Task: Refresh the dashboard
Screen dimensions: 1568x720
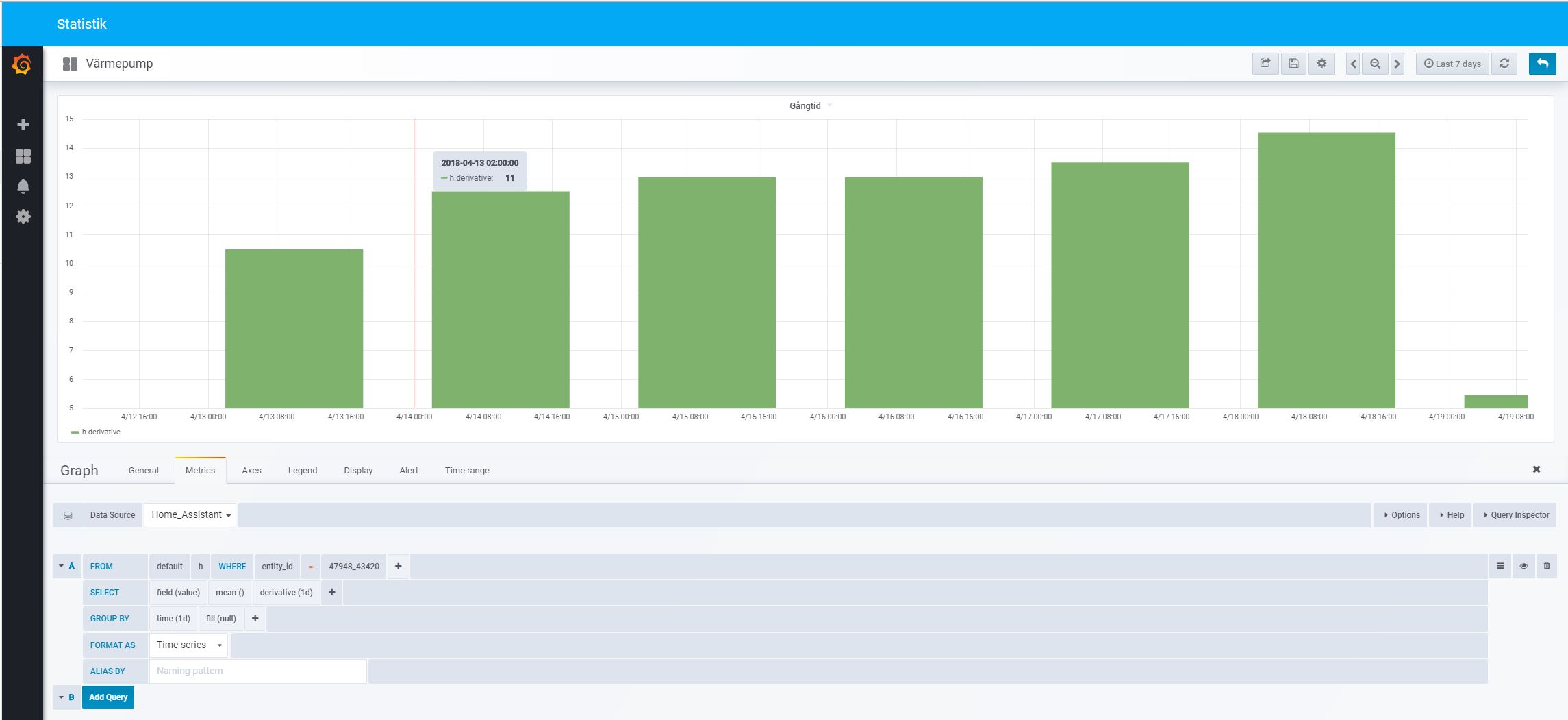Action: (x=1504, y=64)
